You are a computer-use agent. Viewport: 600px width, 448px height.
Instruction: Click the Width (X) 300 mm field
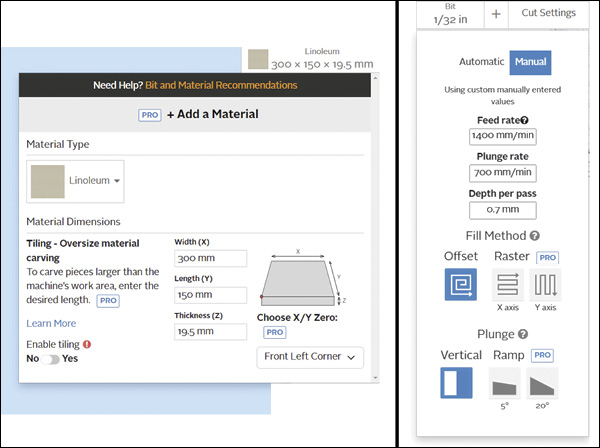click(x=210, y=259)
